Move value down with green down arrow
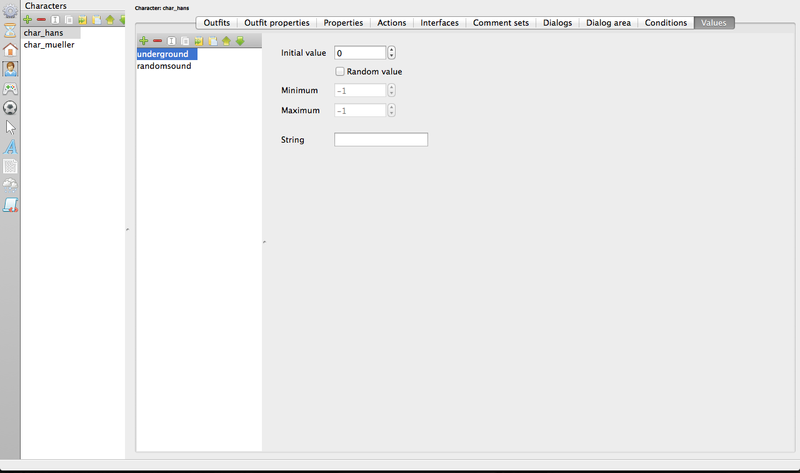Screen dimensions: 800x473 [240, 41]
